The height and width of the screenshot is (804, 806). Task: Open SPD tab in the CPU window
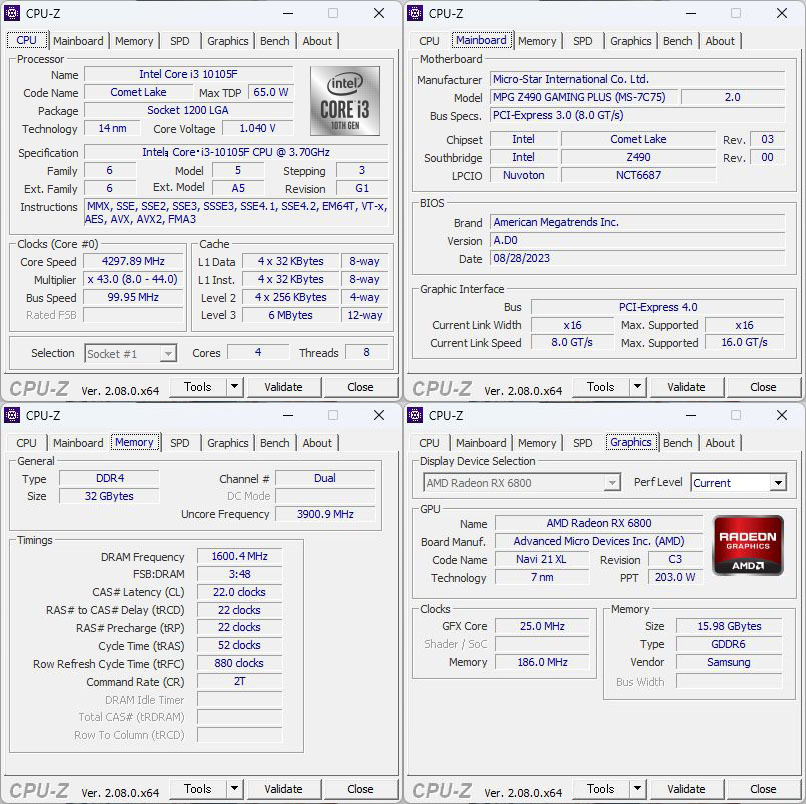click(x=179, y=41)
